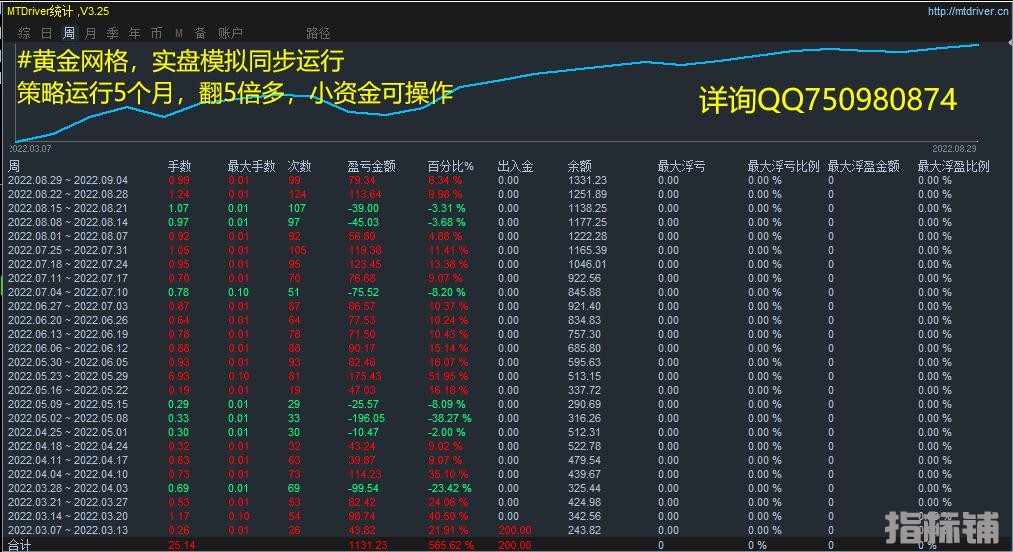The image size is (1013, 552).
Task: Click profit value -196.05
Action: 366,418
